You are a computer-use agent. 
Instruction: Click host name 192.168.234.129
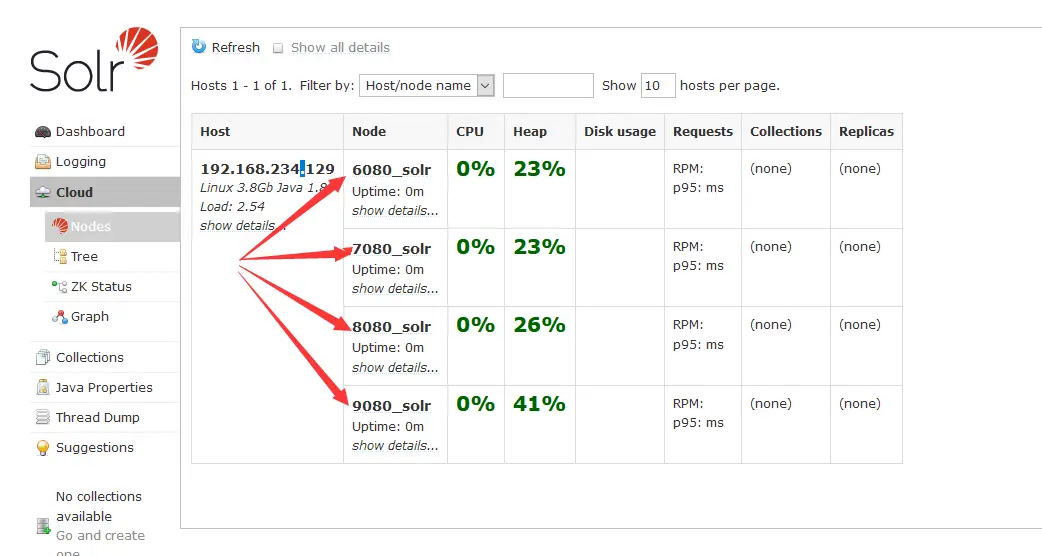coord(267,169)
